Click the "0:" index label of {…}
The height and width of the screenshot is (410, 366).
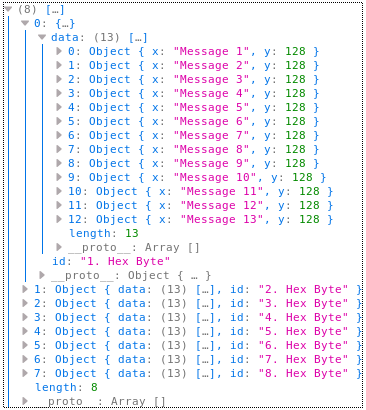(x=41, y=23)
